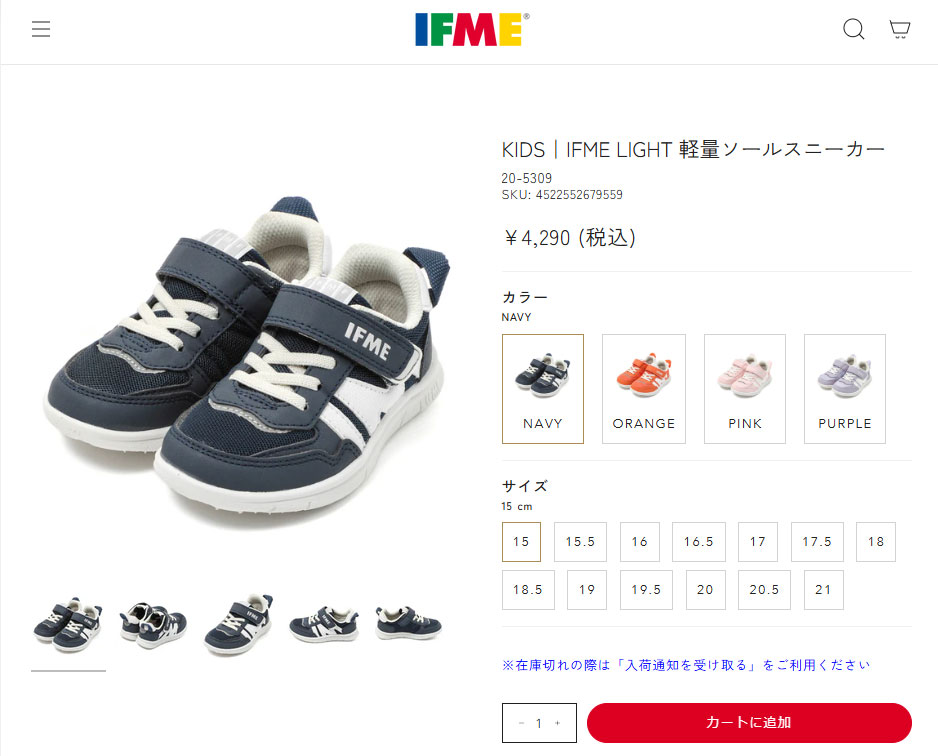The width and height of the screenshot is (938, 756).
Task: Select size 15.5
Action: [580, 542]
